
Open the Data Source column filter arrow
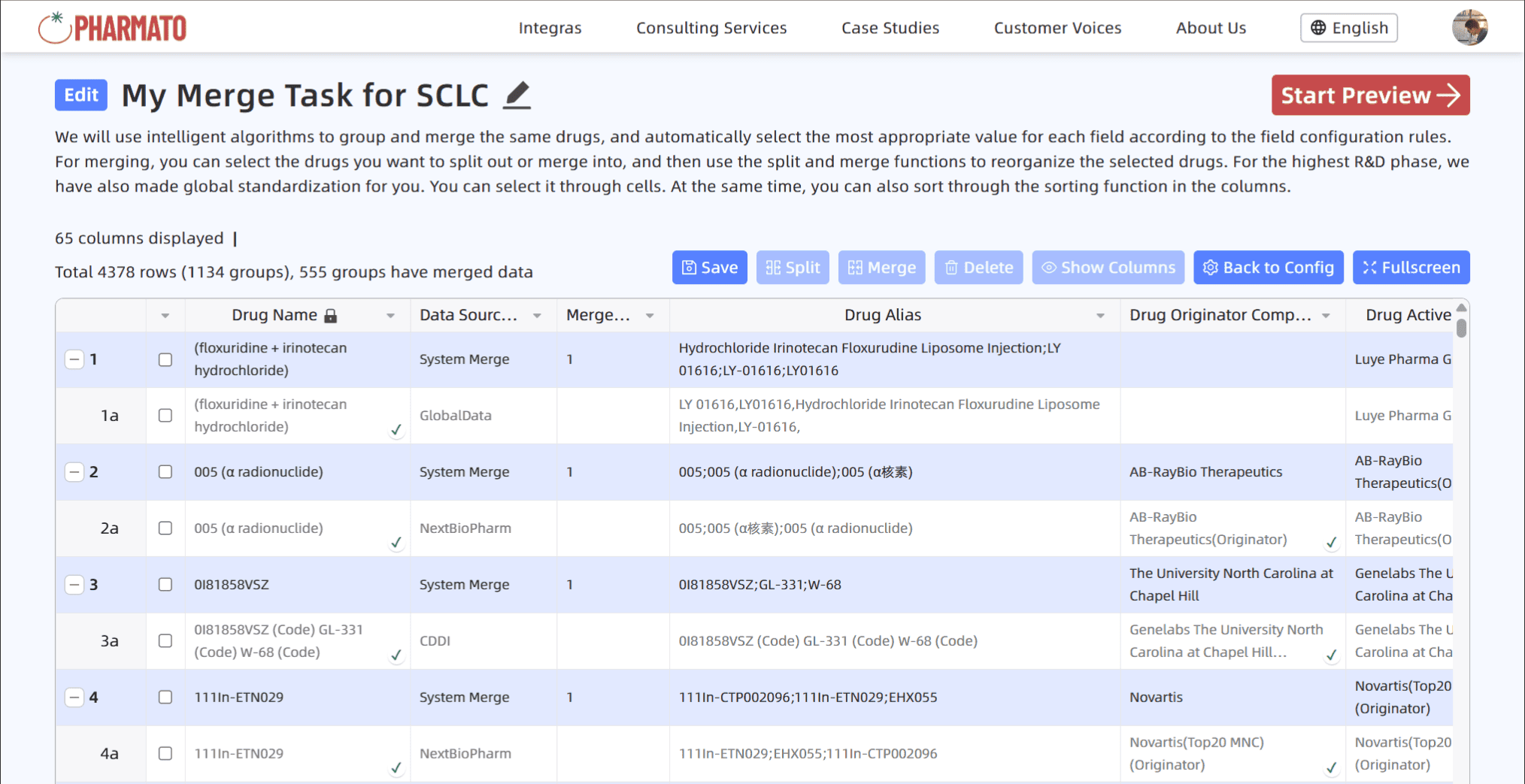[x=537, y=316]
